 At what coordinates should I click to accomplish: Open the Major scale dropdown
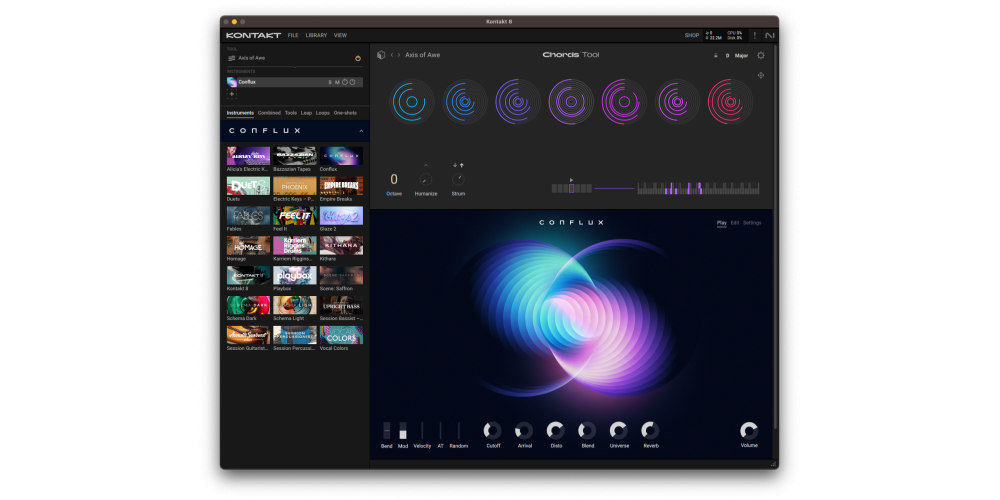[741, 55]
